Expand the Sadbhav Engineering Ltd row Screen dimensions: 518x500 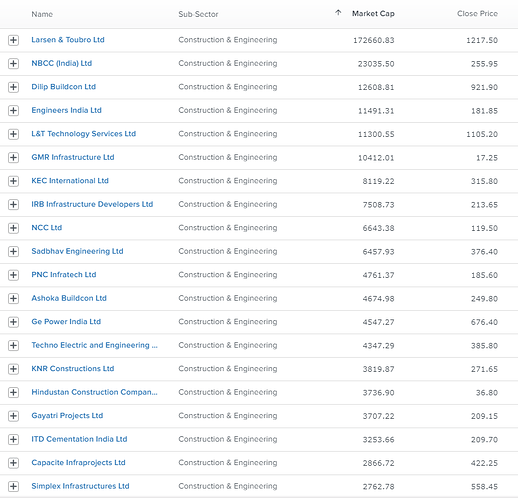[x=13, y=252]
